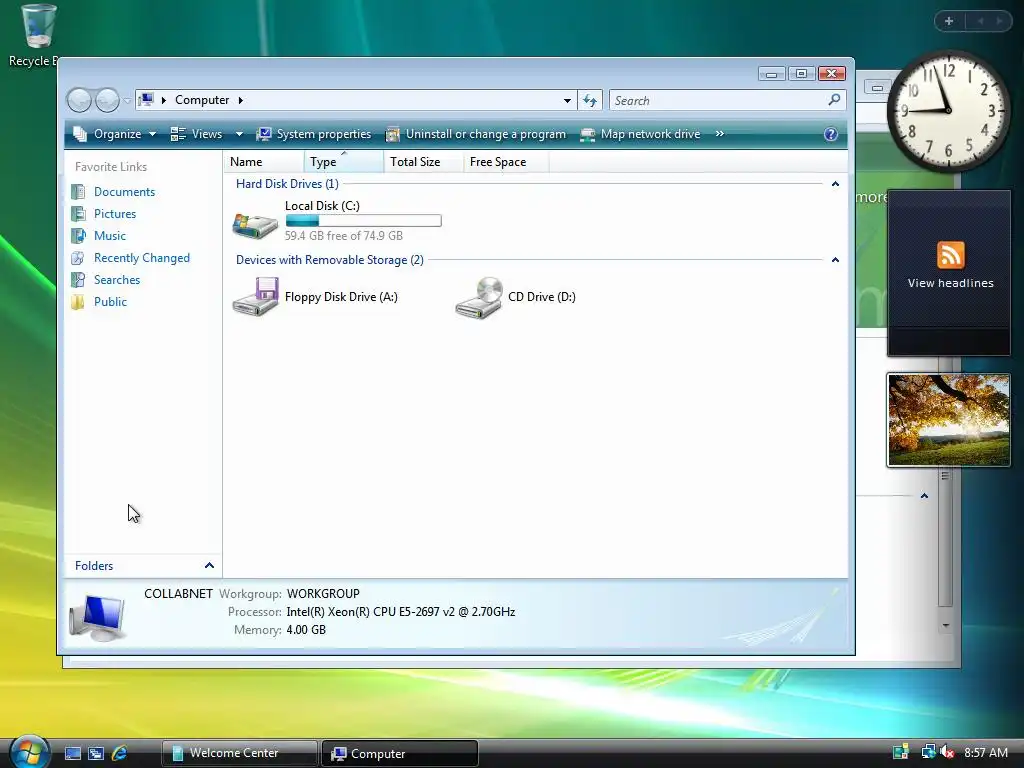Screen dimensions: 1024x768
Task: Choose Map network drive
Action: (x=640, y=134)
